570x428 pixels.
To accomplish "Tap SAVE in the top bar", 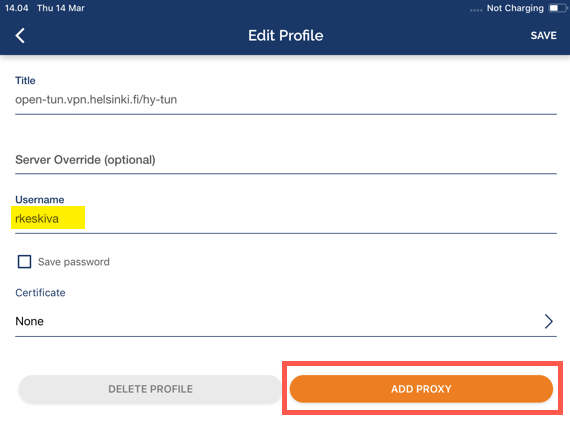I will click(x=543, y=36).
